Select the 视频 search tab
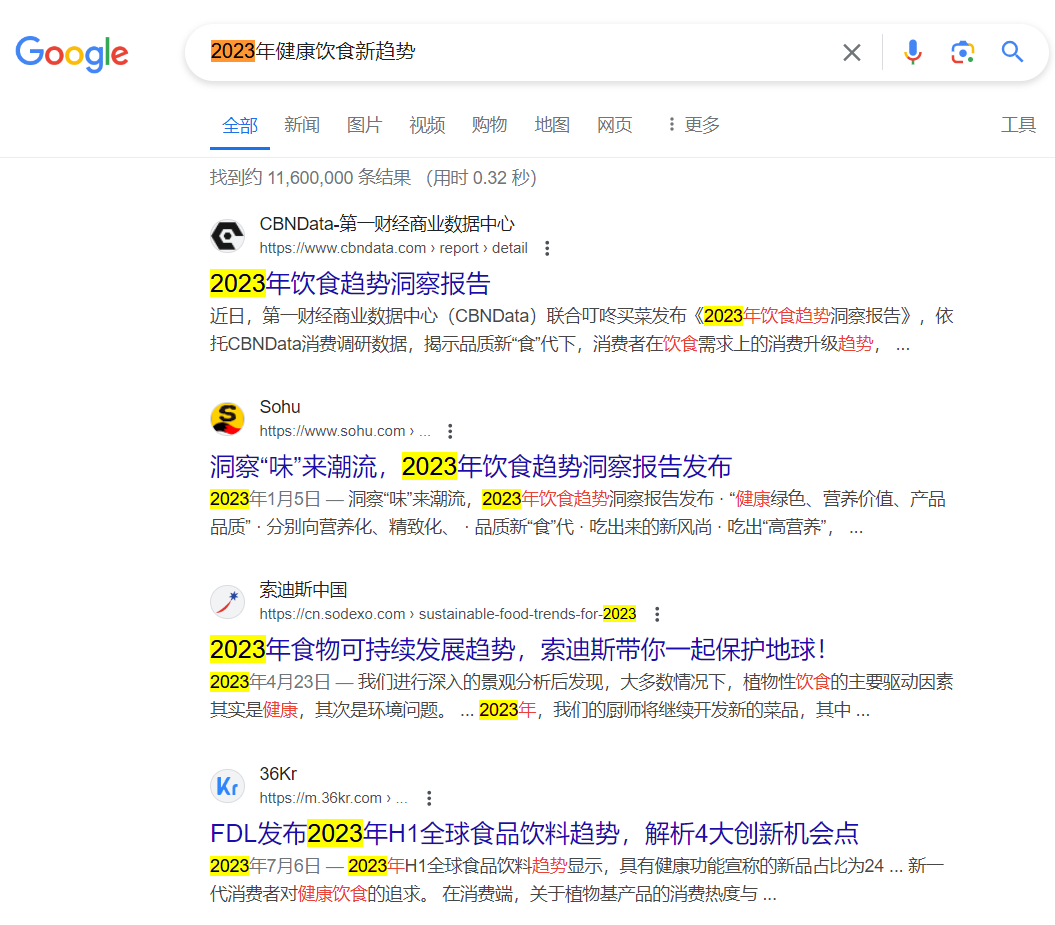 coord(427,125)
